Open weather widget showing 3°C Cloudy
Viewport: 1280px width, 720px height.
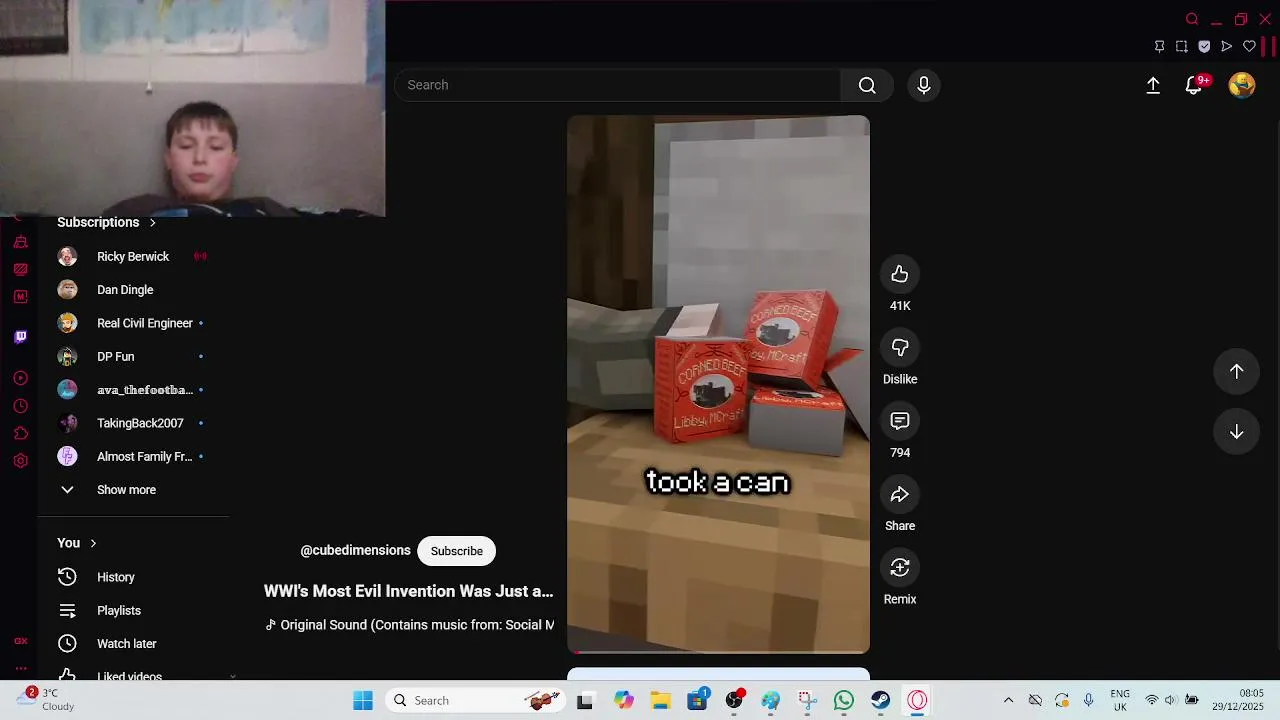pos(45,700)
